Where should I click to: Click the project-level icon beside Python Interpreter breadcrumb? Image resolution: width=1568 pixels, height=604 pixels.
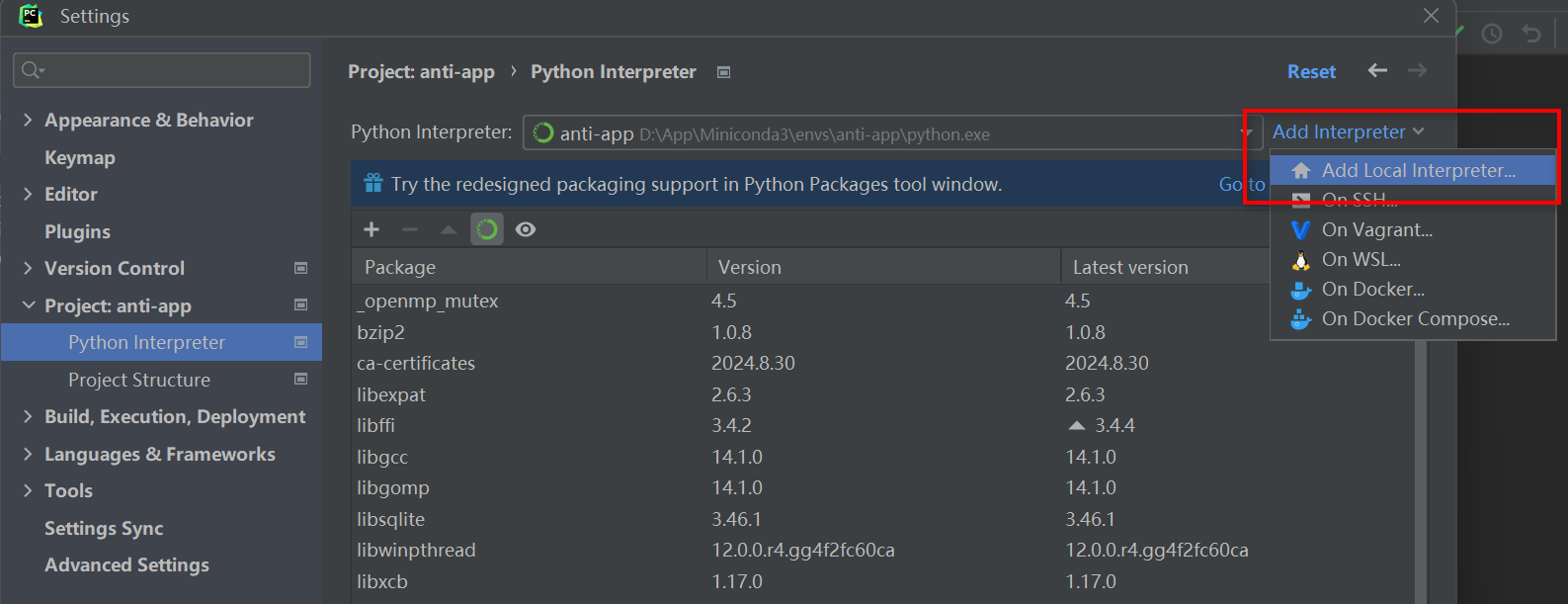tap(723, 72)
